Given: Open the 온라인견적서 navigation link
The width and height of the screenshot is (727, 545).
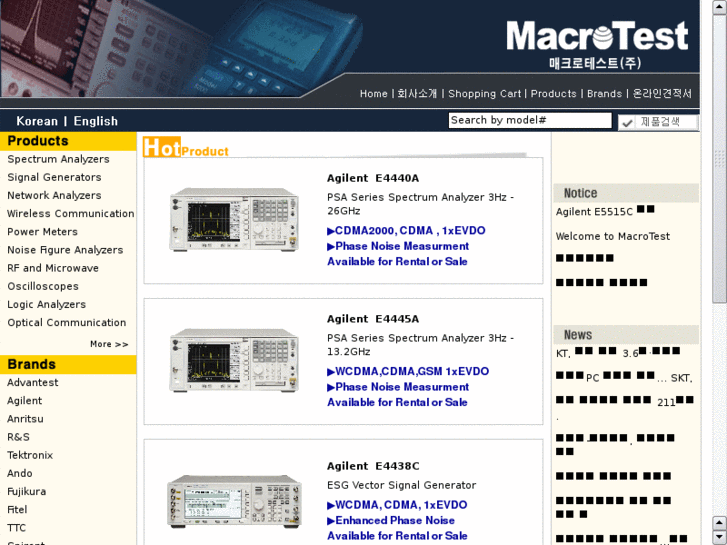Looking at the screenshot, I should coord(662,94).
